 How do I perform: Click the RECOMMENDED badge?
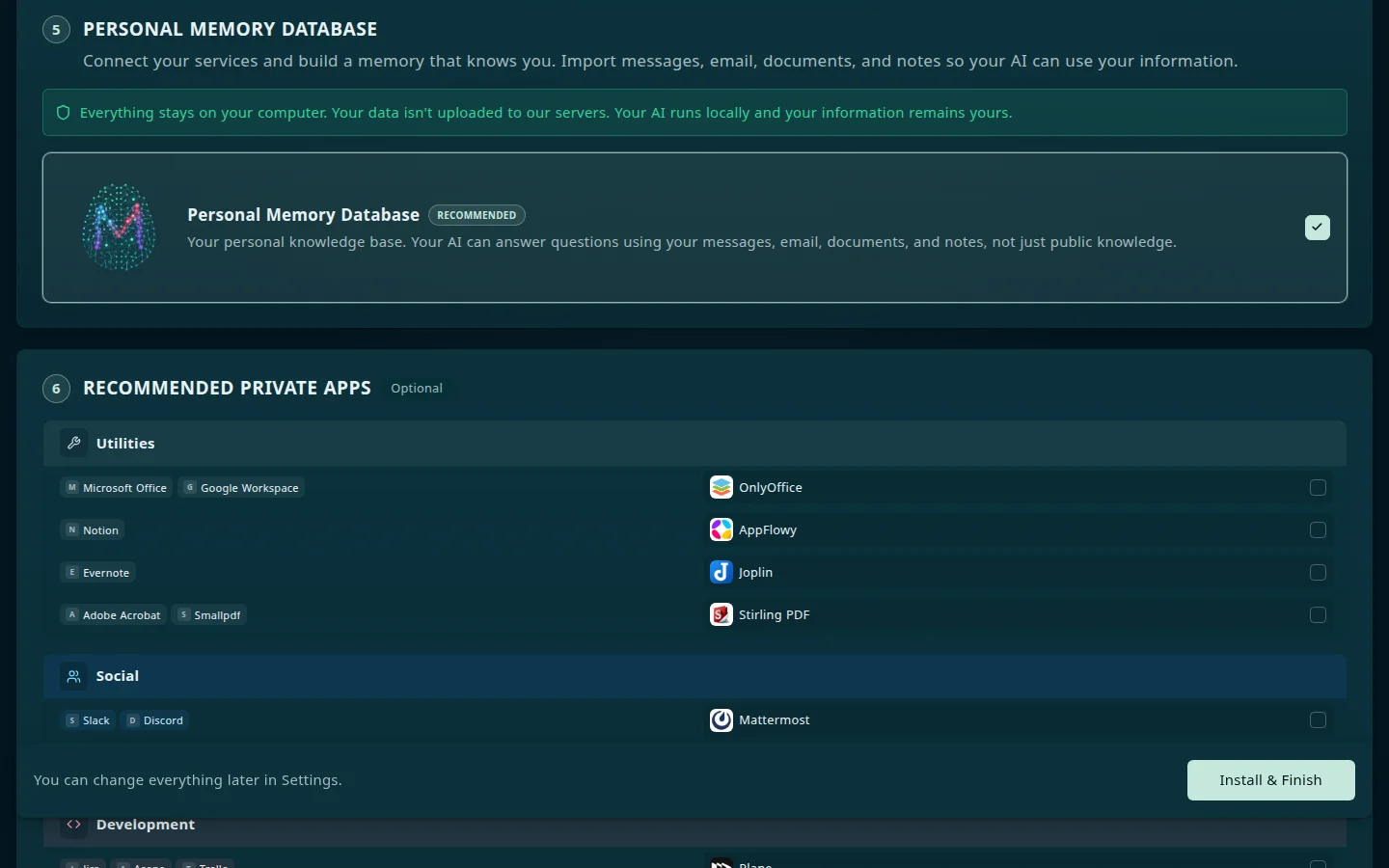pos(477,215)
